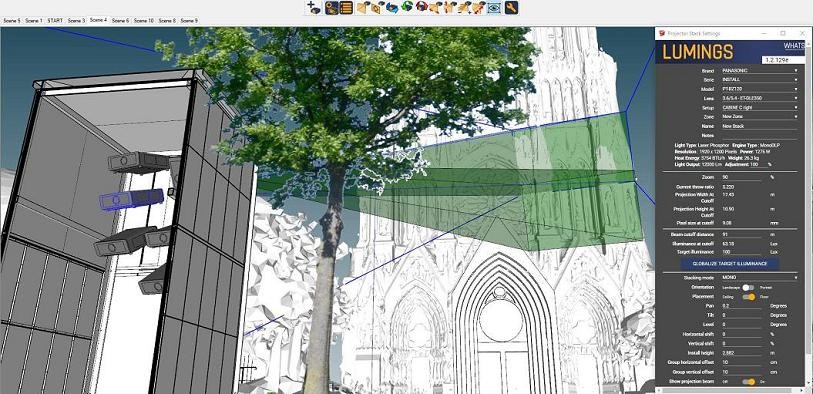Click the red circular projector icon
Screen dimensions: 813x394
pos(422,7)
